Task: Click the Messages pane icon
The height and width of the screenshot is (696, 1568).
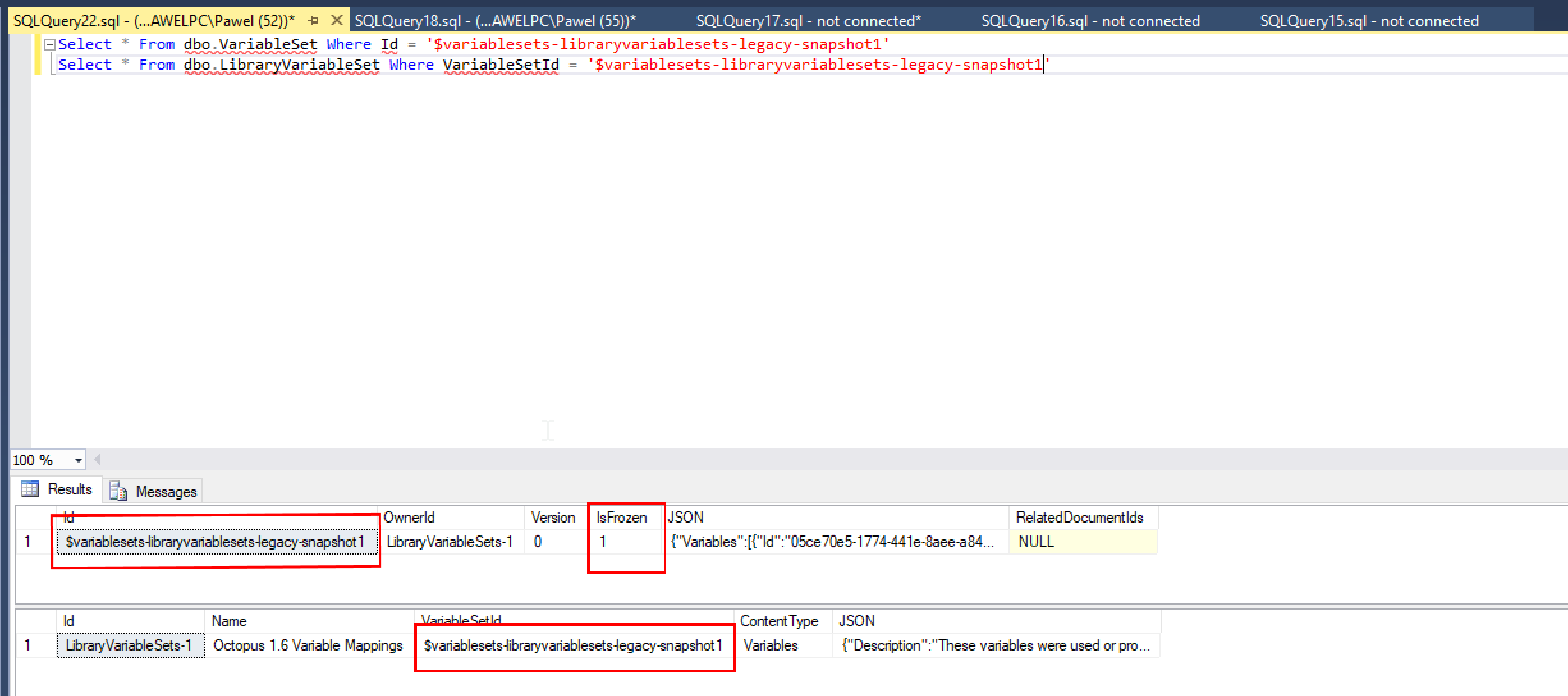Action: click(x=118, y=491)
